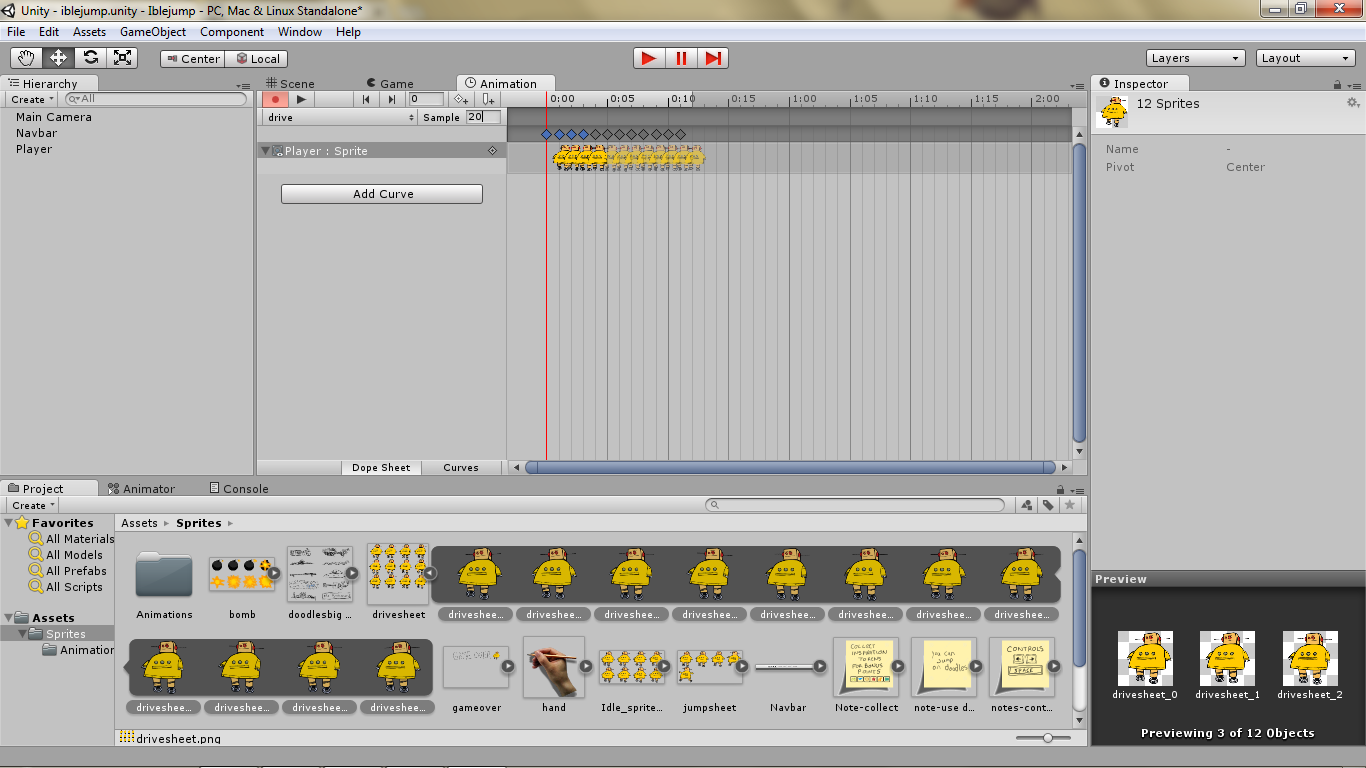Select the Move tool
Image resolution: width=1366 pixels, height=768 pixels.
[x=58, y=57]
